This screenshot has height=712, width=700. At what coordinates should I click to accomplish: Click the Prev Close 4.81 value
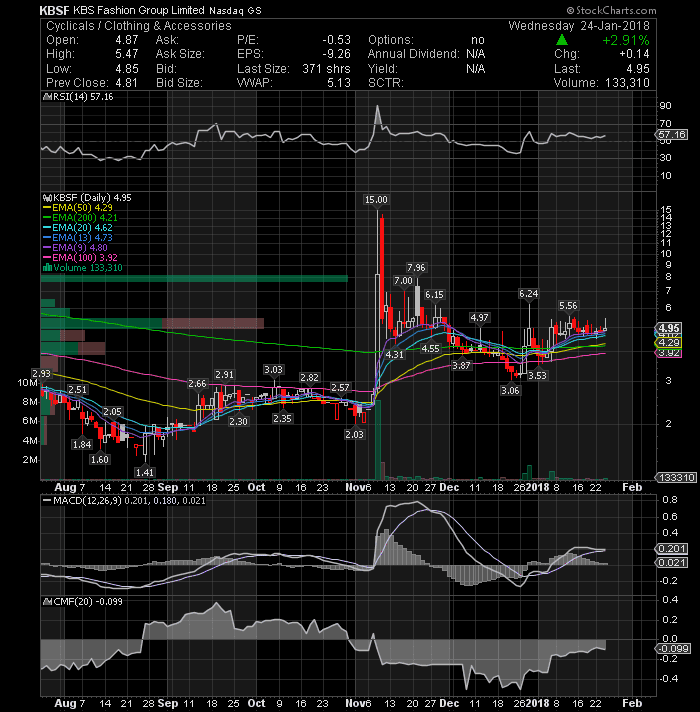click(126, 83)
